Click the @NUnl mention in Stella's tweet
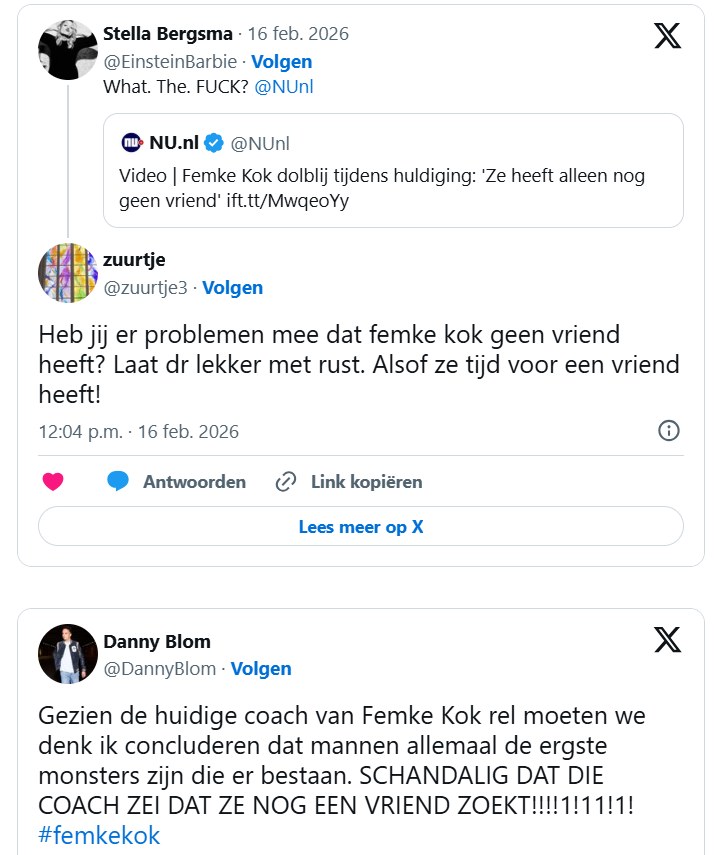Screen dimensions: 718x855 [284, 87]
